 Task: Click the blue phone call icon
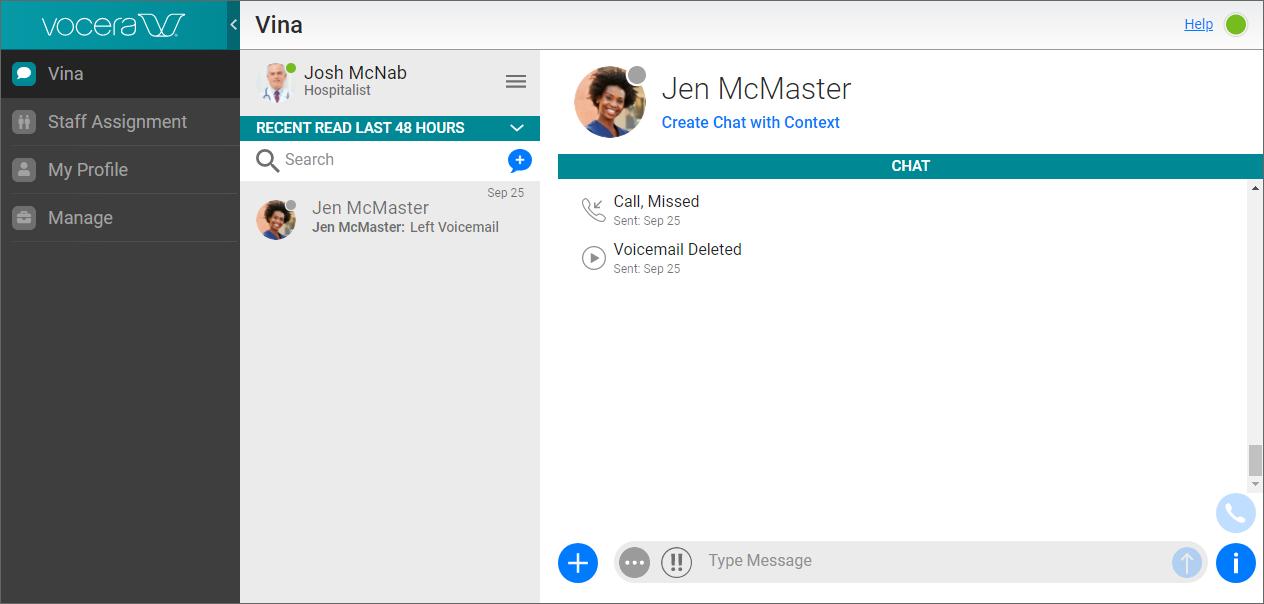(1235, 513)
